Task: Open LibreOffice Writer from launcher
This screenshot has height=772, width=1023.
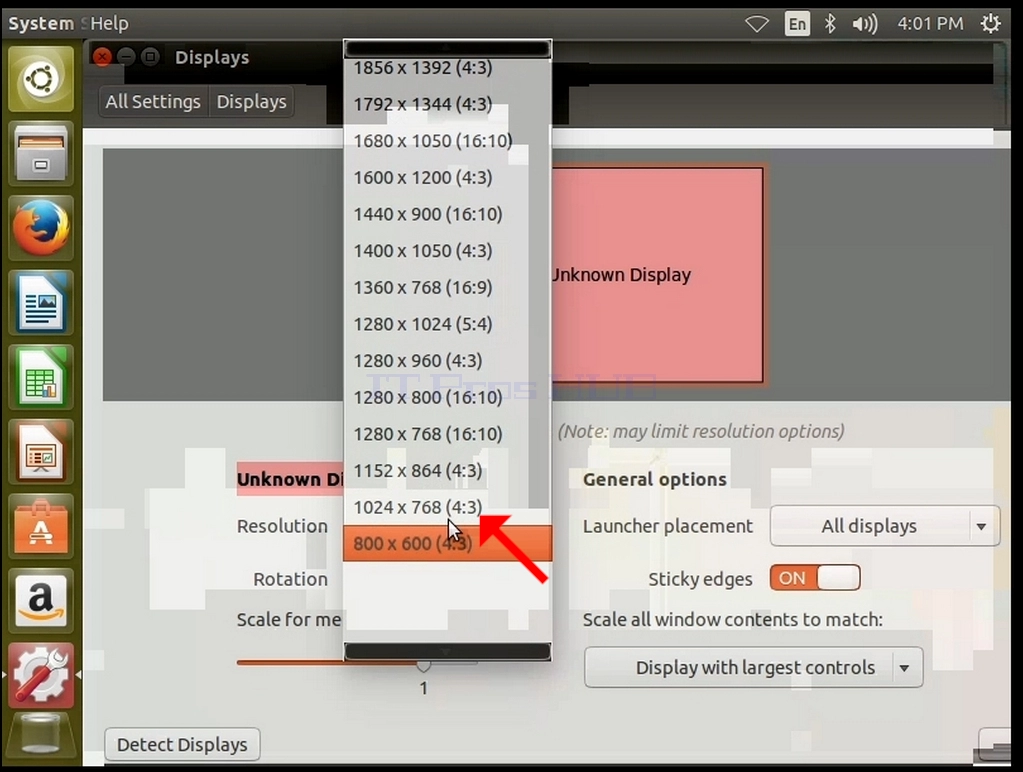Action: pos(41,303)
